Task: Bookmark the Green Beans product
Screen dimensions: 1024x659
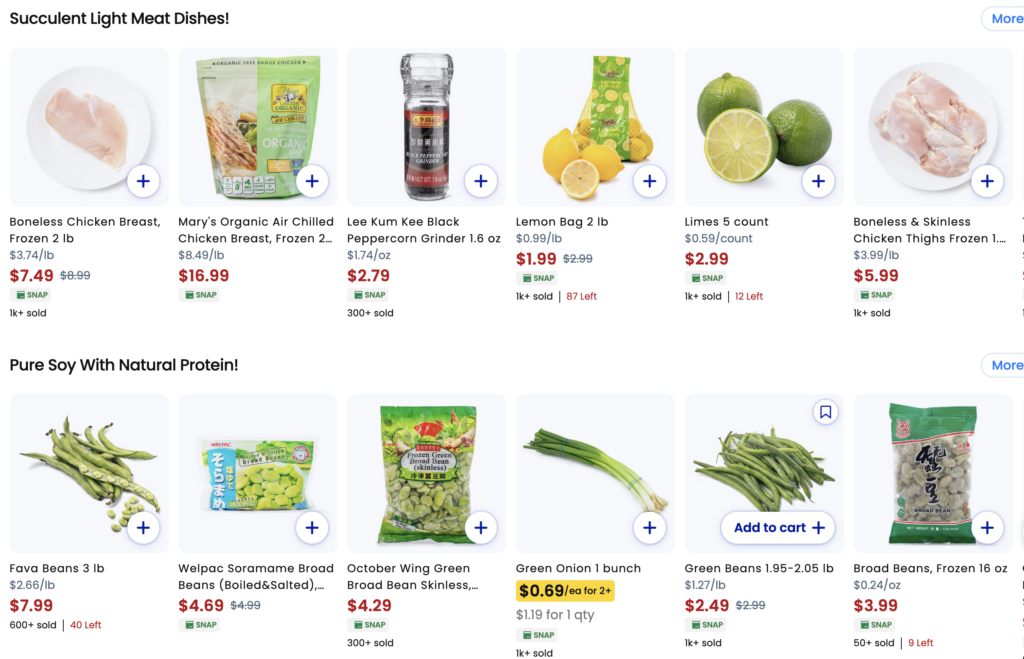Action: pos(825,412)
